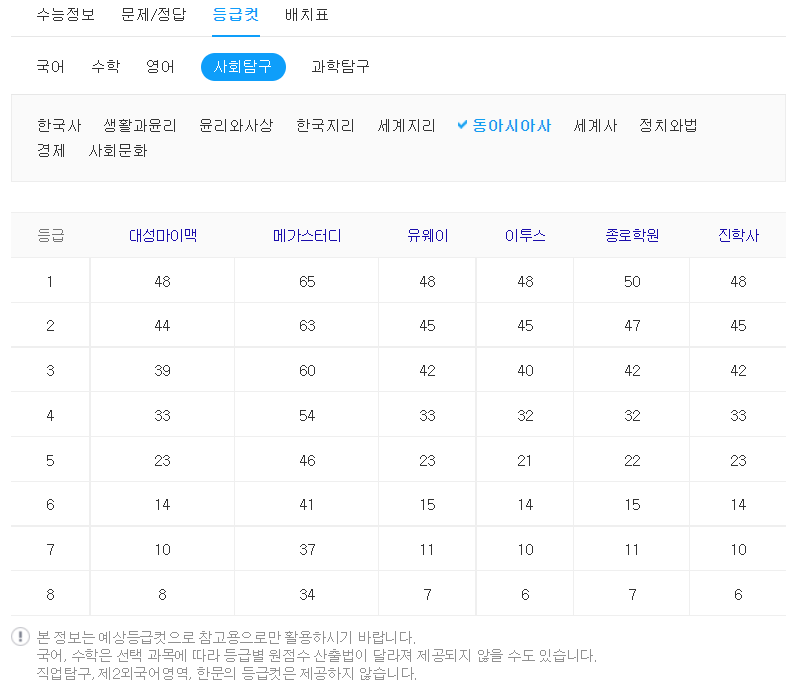Select the 사회탐구 pill button

click(243, 67)
